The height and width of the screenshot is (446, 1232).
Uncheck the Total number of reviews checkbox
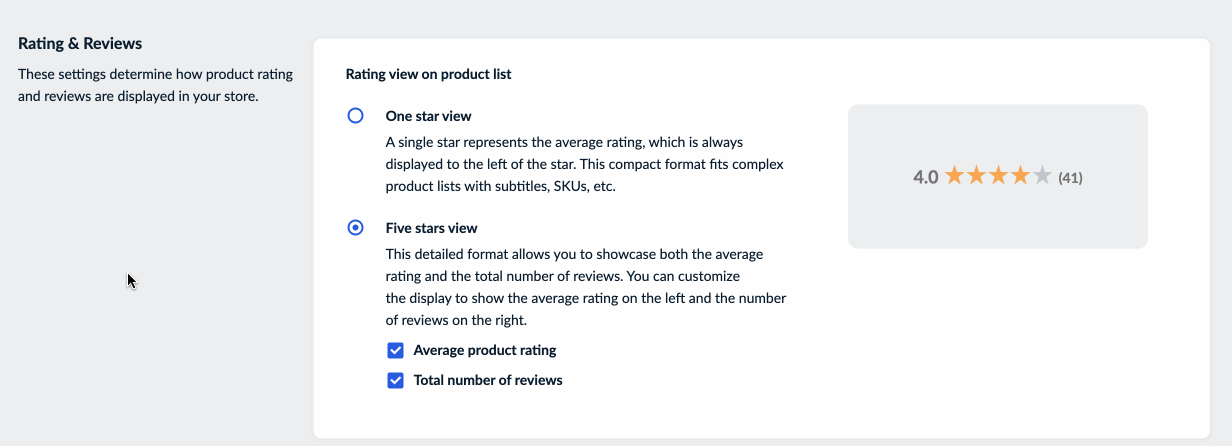396,381
